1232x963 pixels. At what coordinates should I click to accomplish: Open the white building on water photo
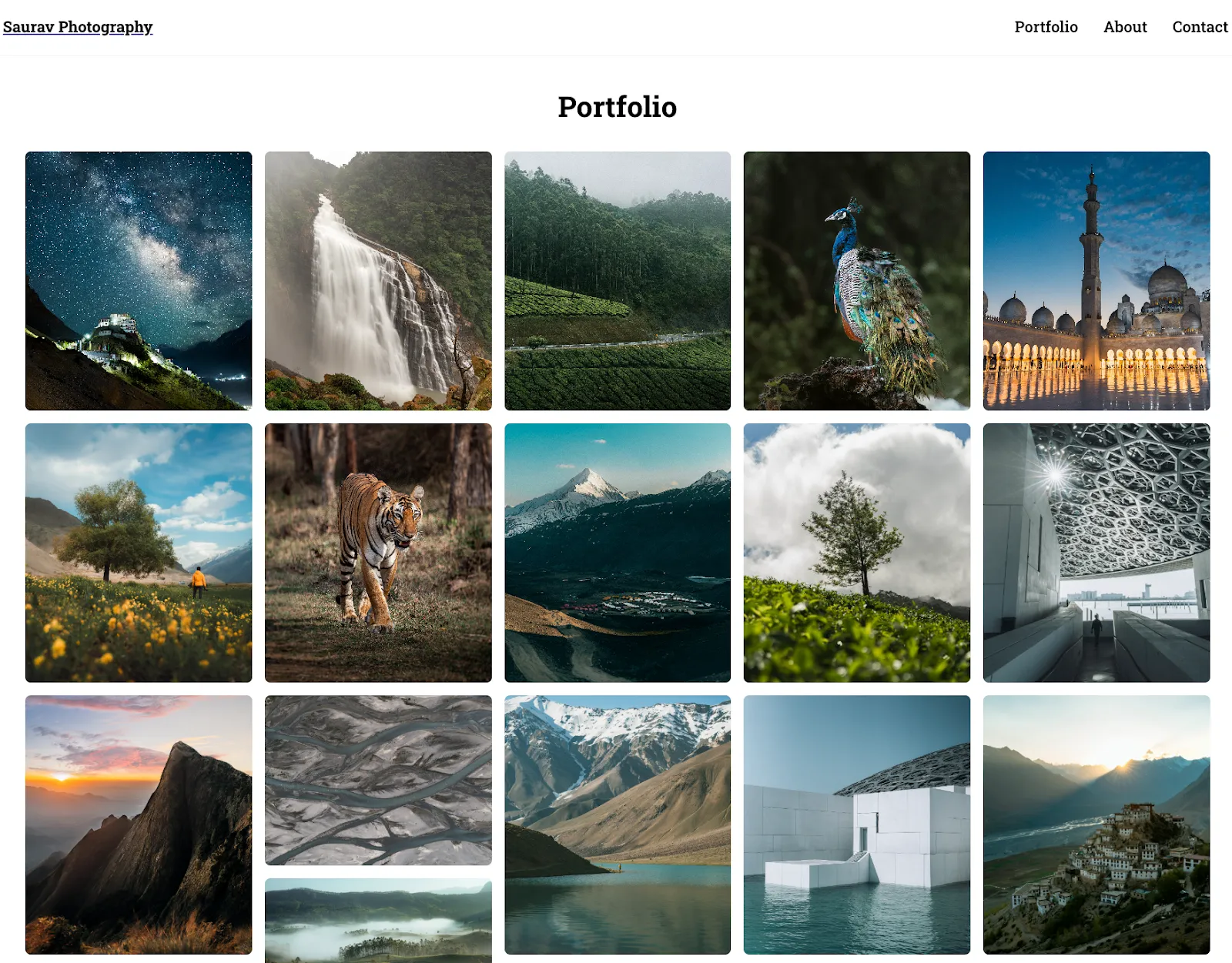click(x=857, y=825)
